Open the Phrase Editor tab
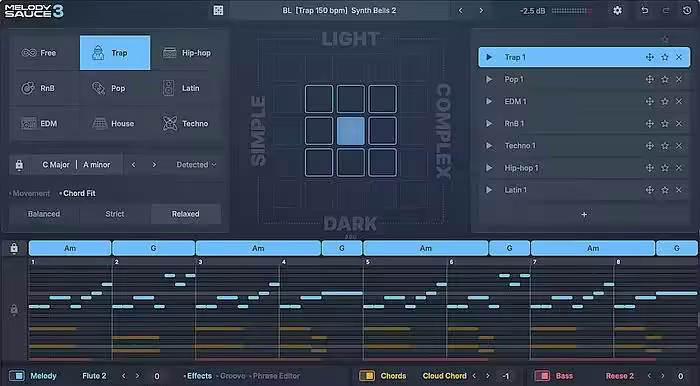The width and height of the screenshot is (700, 386). point(275,376)
